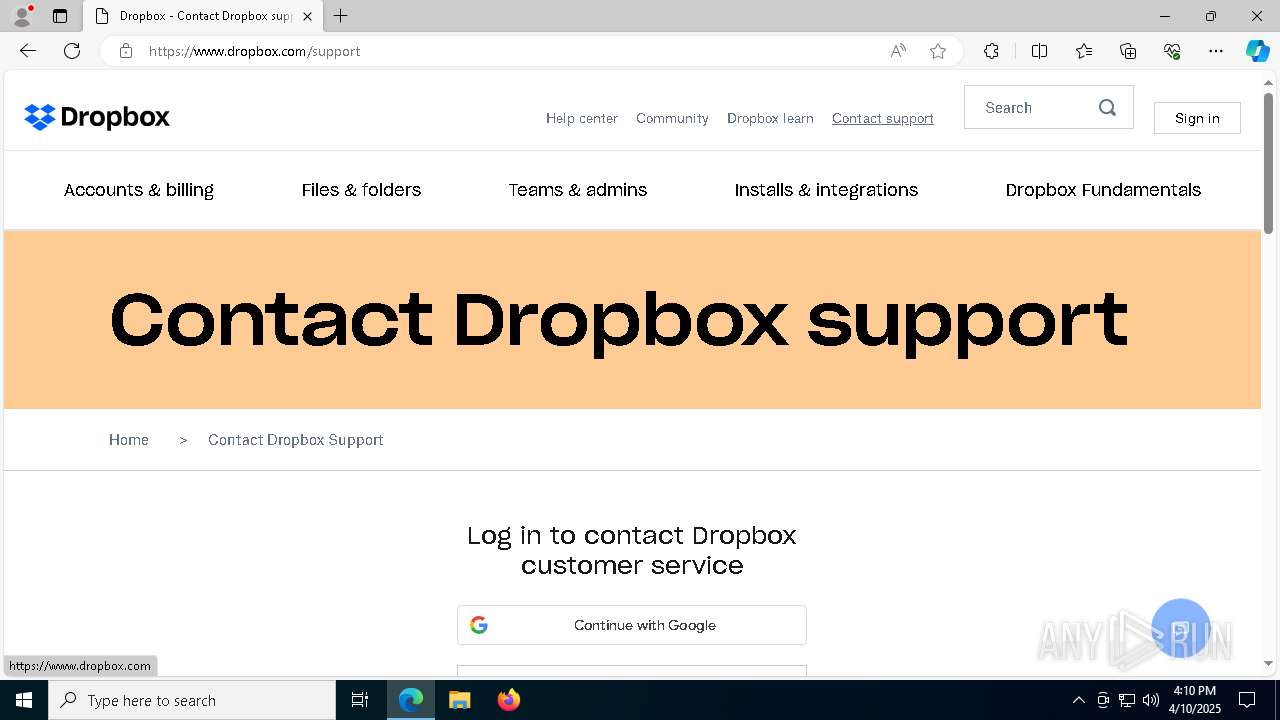
Task: Open the Teams & admins menu
Action: click(x=578, y=190)
